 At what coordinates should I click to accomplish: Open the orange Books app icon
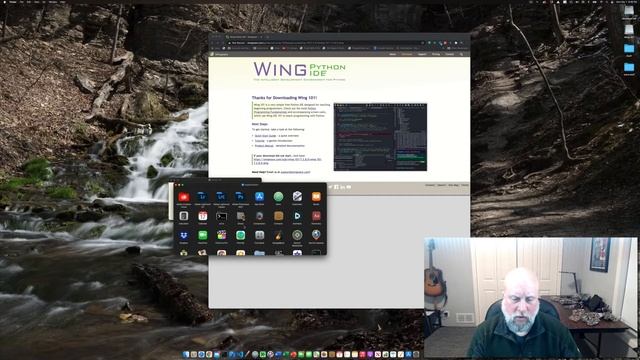(316, 197)
